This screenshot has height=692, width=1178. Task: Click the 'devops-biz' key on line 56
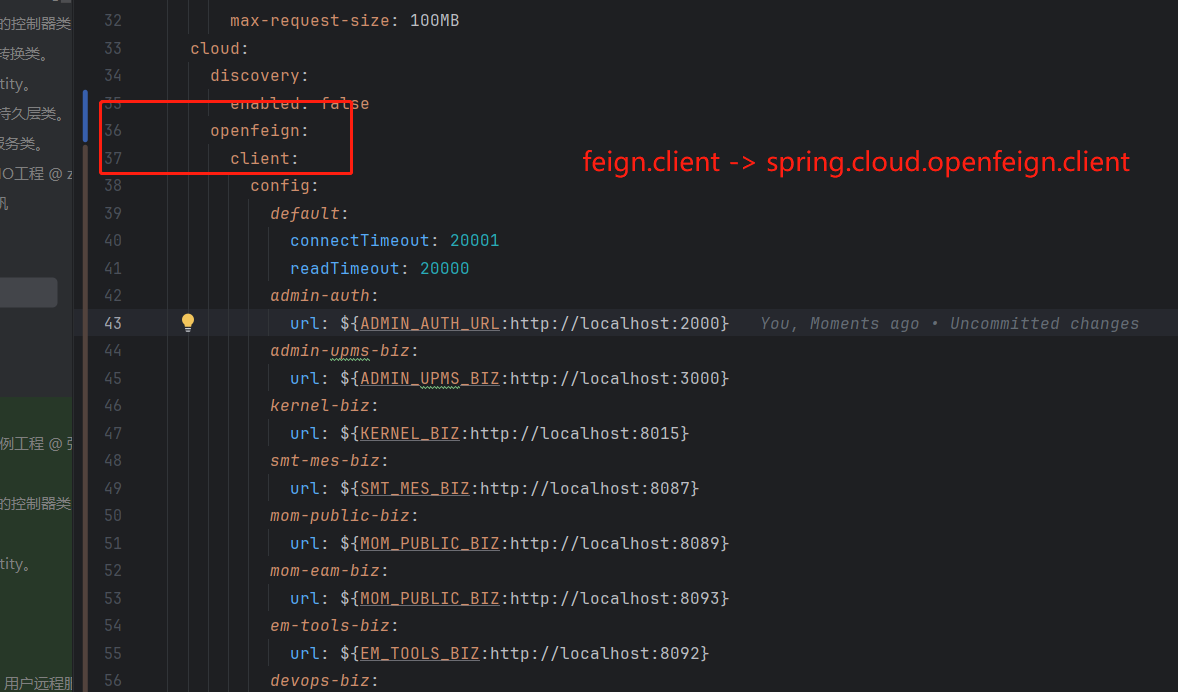[320, 680]
